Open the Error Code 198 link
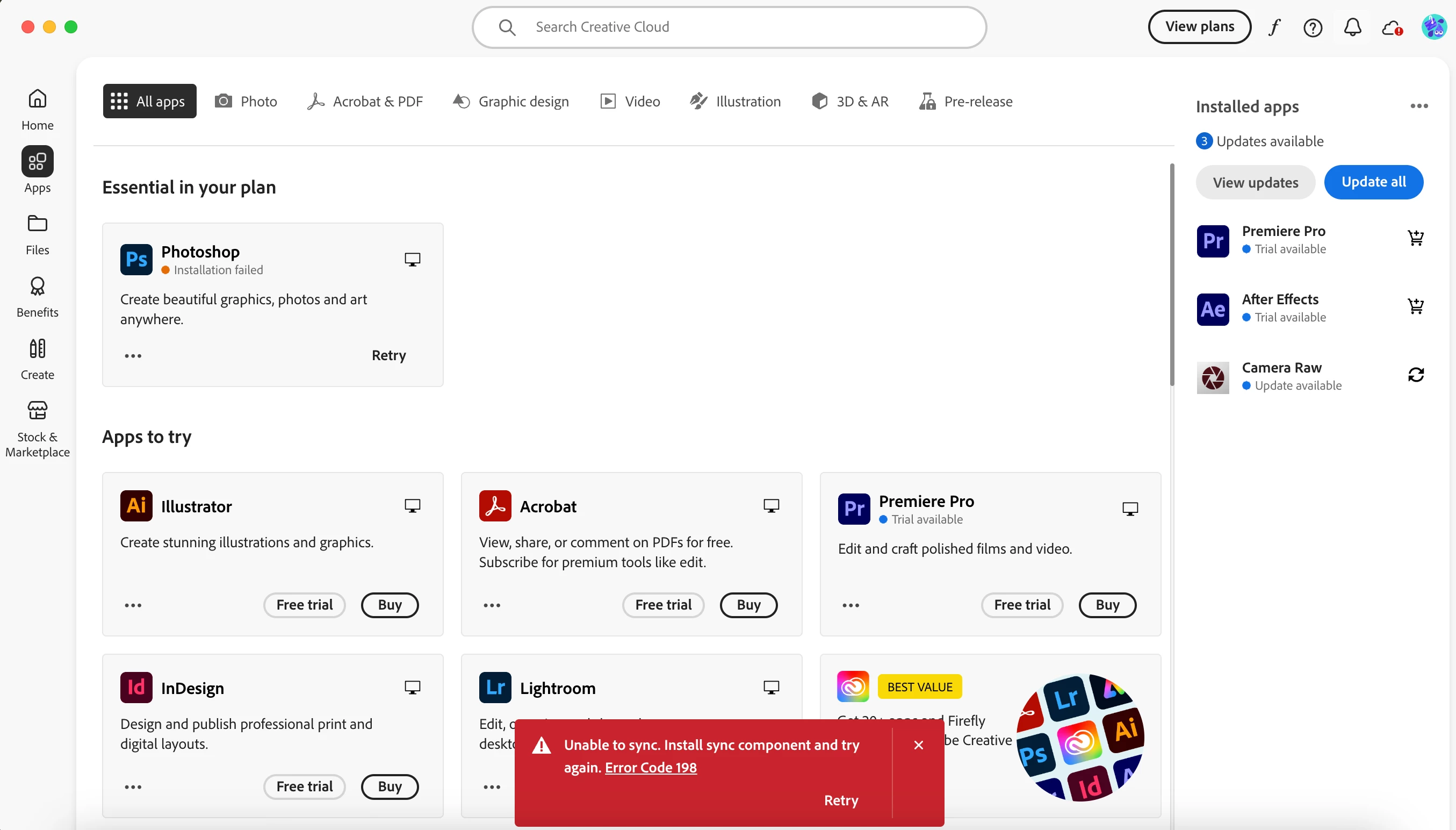The width and height of the screenshot is (1456, 830). tap(651, 767)
